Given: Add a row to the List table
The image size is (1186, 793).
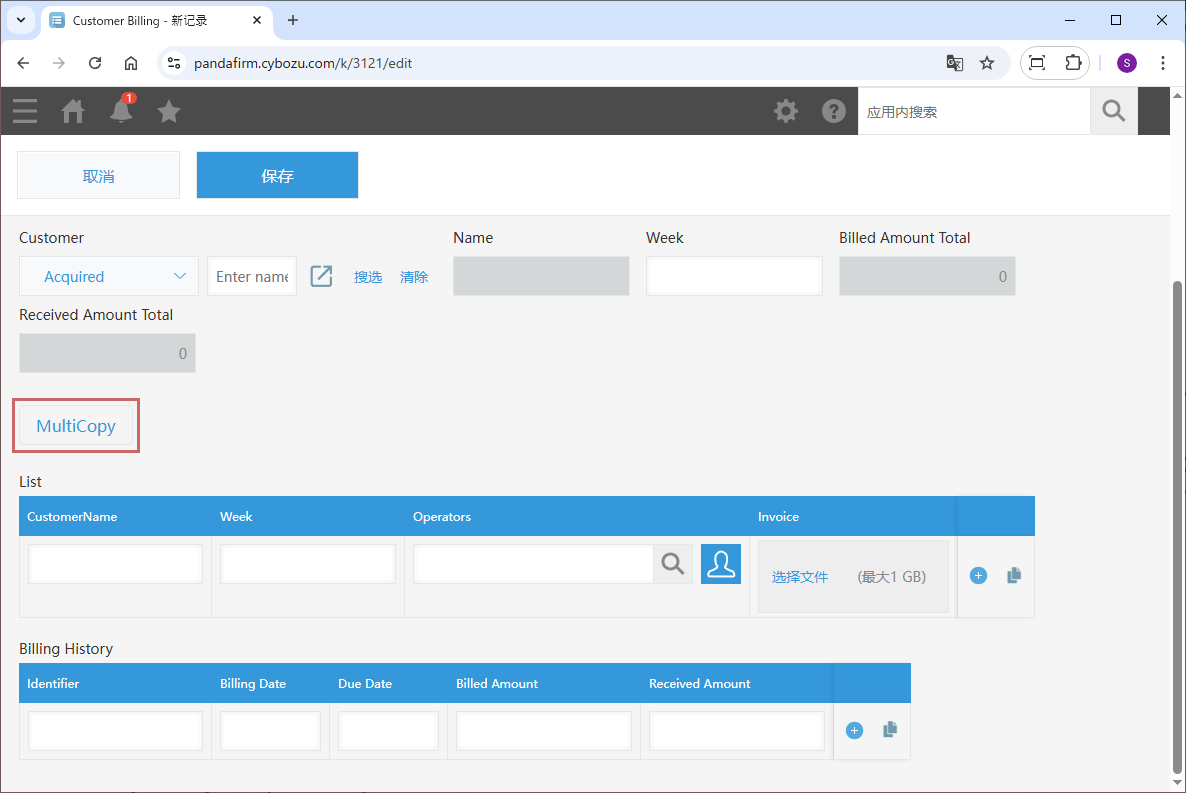Looking at the screenshot, I should (978, 576).
